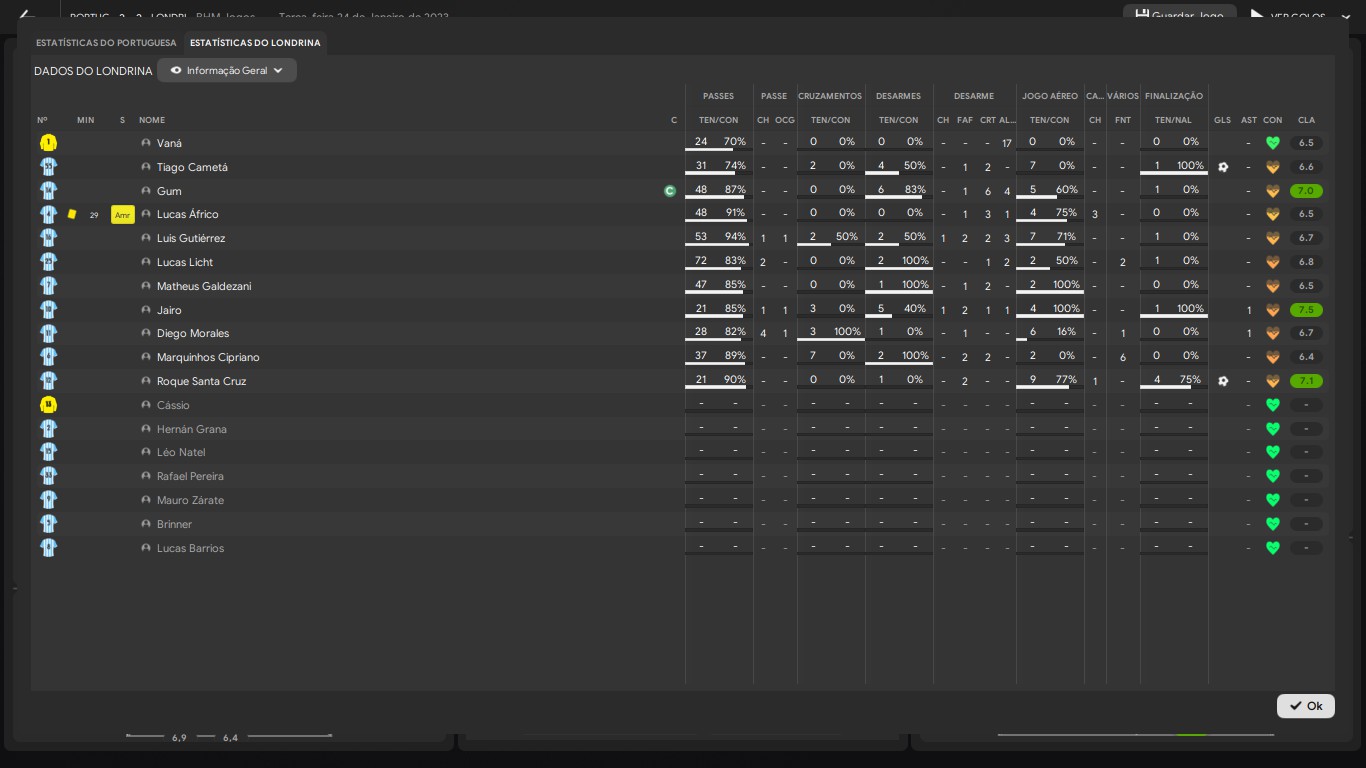This screenshot has height=768, width=1366.
Task: Click Tiago Cametá's goal ball icon
Action: tap(1223, 167)
